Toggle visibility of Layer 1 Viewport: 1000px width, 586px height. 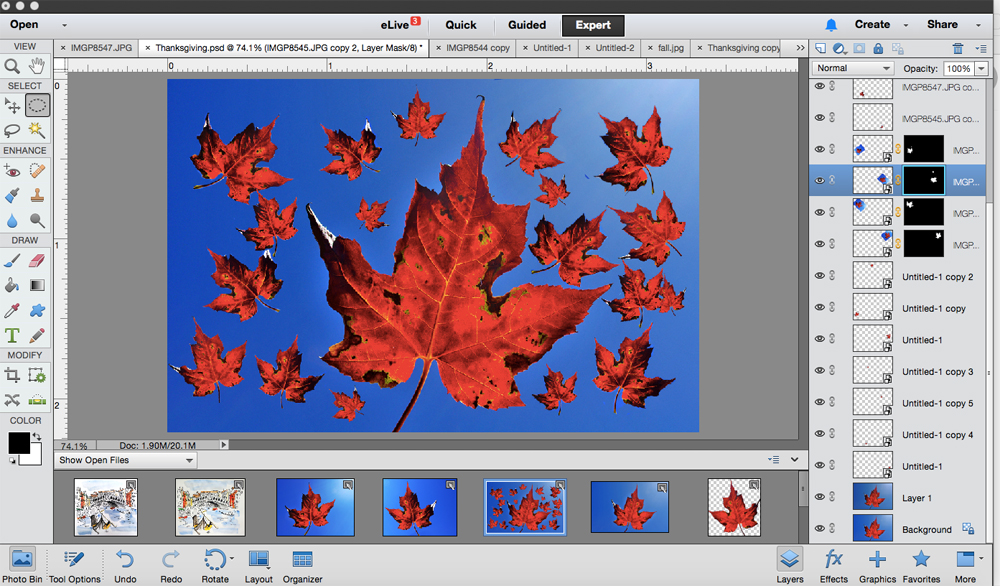click(820, 497)
